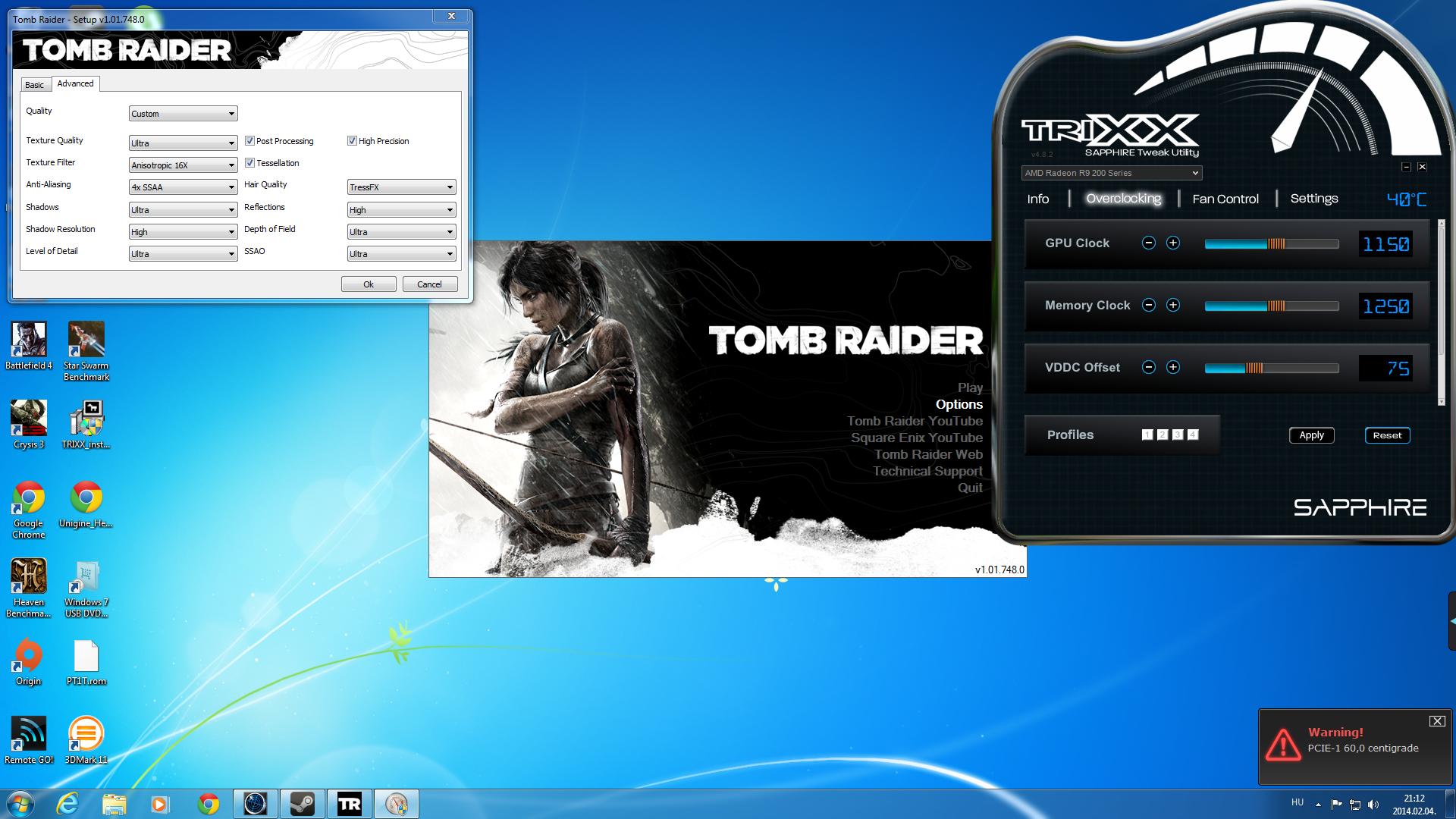This screenshot has width=1456, height=819.
Task: Click Quit in Tomb Raider launcher
Action: [970, 488]
